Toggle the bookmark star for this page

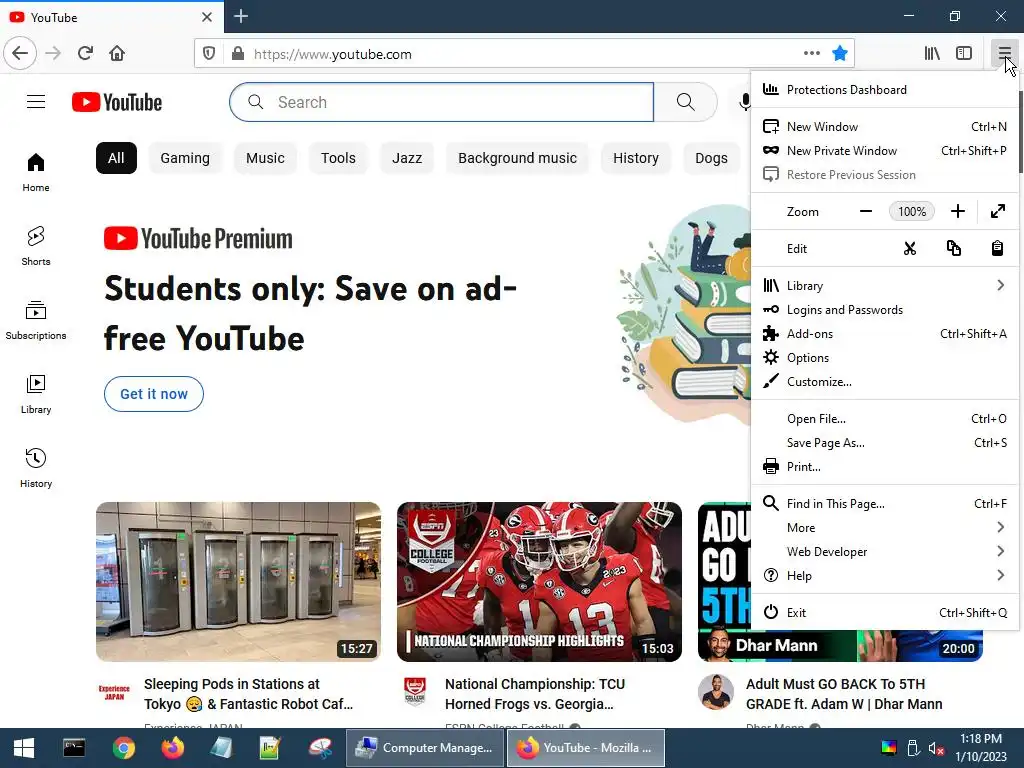coord(840,53)
